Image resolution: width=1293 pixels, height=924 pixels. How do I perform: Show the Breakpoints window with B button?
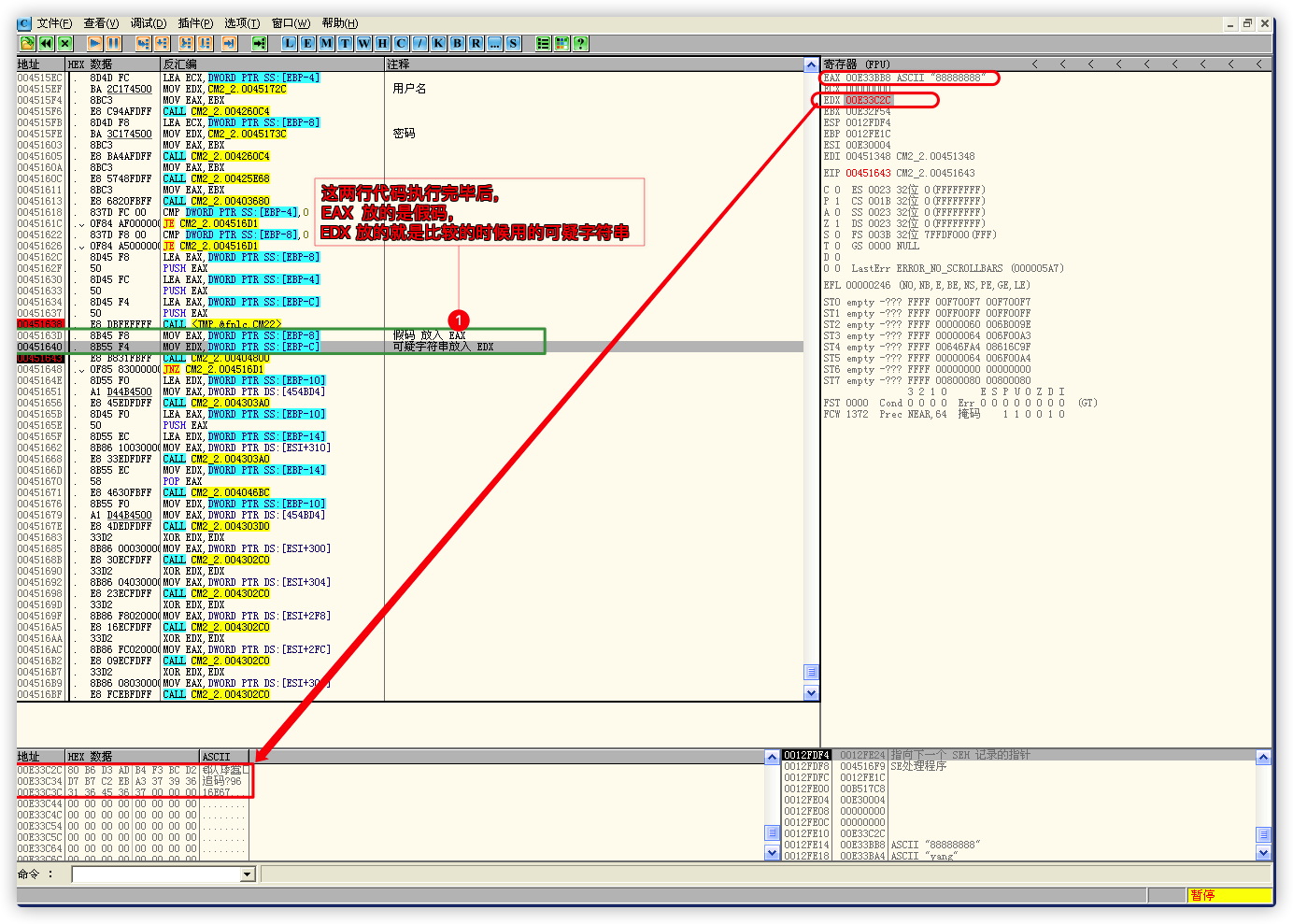(457, 43)
